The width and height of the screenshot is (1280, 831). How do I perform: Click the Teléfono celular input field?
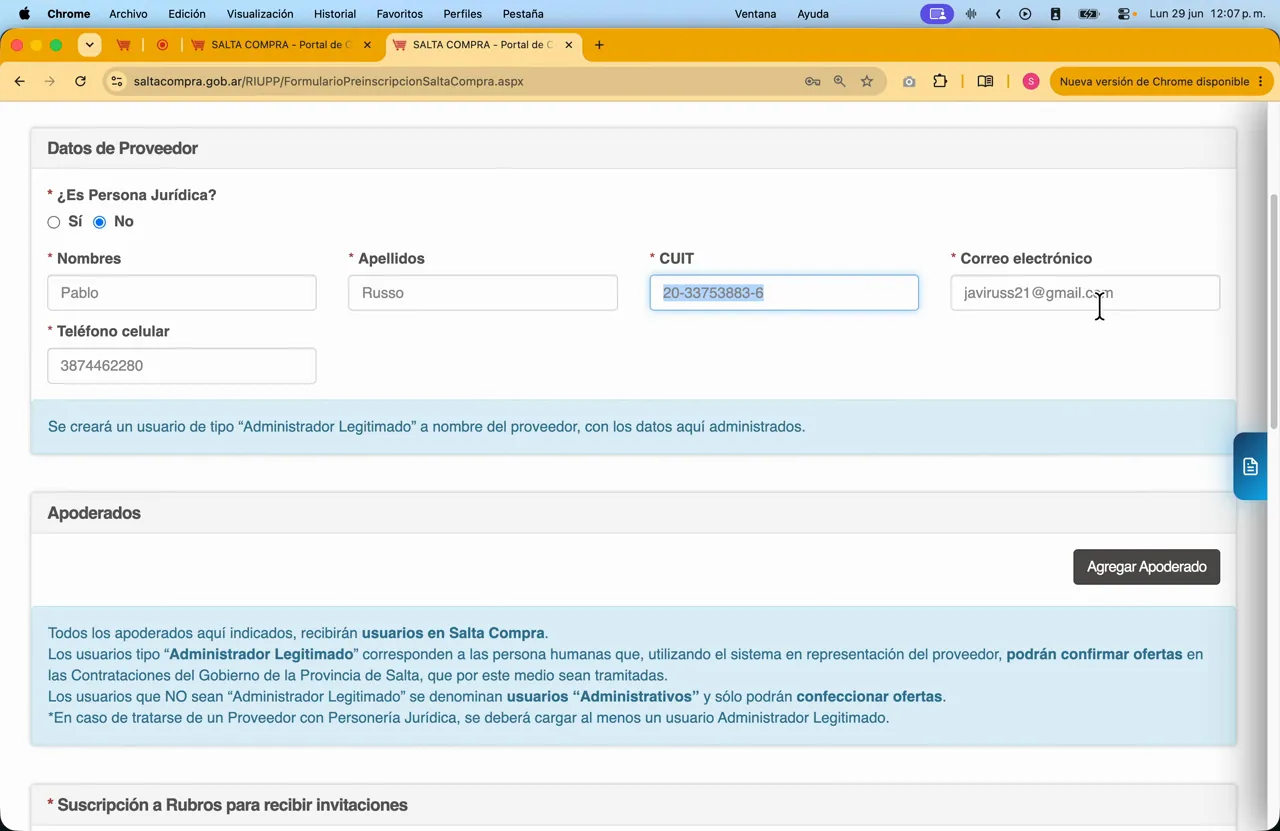(x=182, y=366)
